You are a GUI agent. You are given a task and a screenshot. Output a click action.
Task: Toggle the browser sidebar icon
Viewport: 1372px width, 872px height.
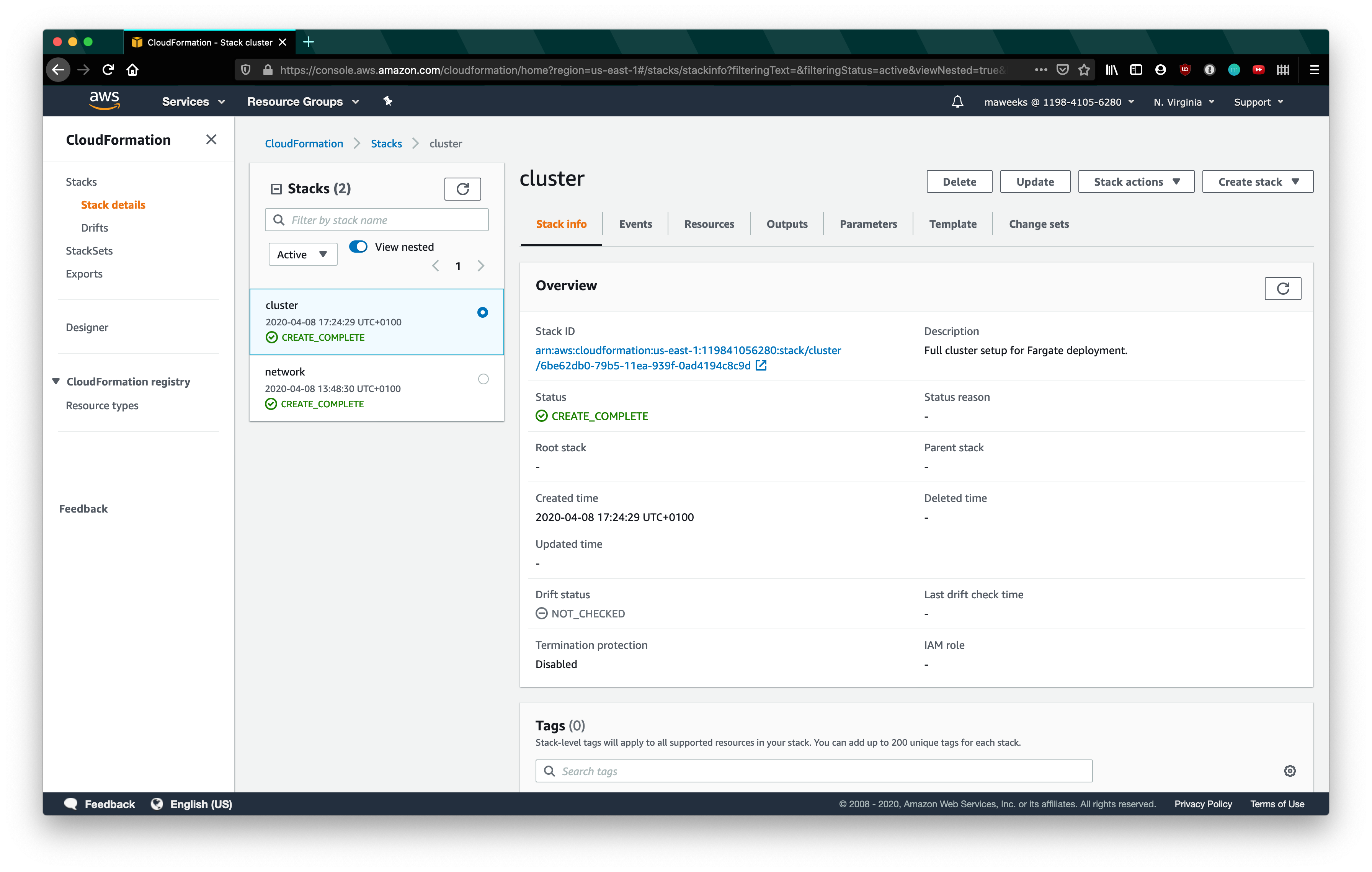coord(1136,70)
